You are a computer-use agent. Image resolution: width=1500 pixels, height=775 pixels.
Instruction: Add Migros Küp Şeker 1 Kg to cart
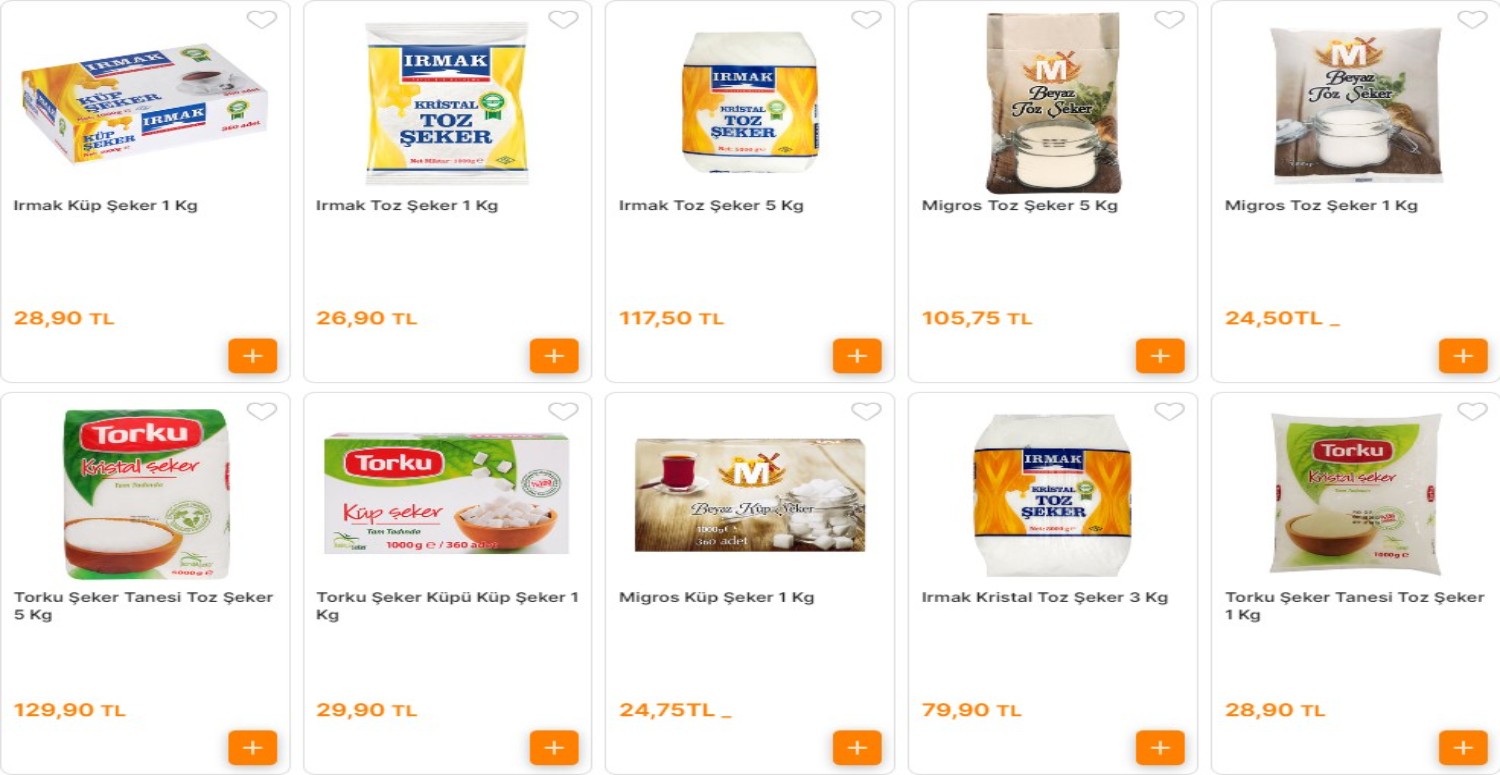[857, 747]
